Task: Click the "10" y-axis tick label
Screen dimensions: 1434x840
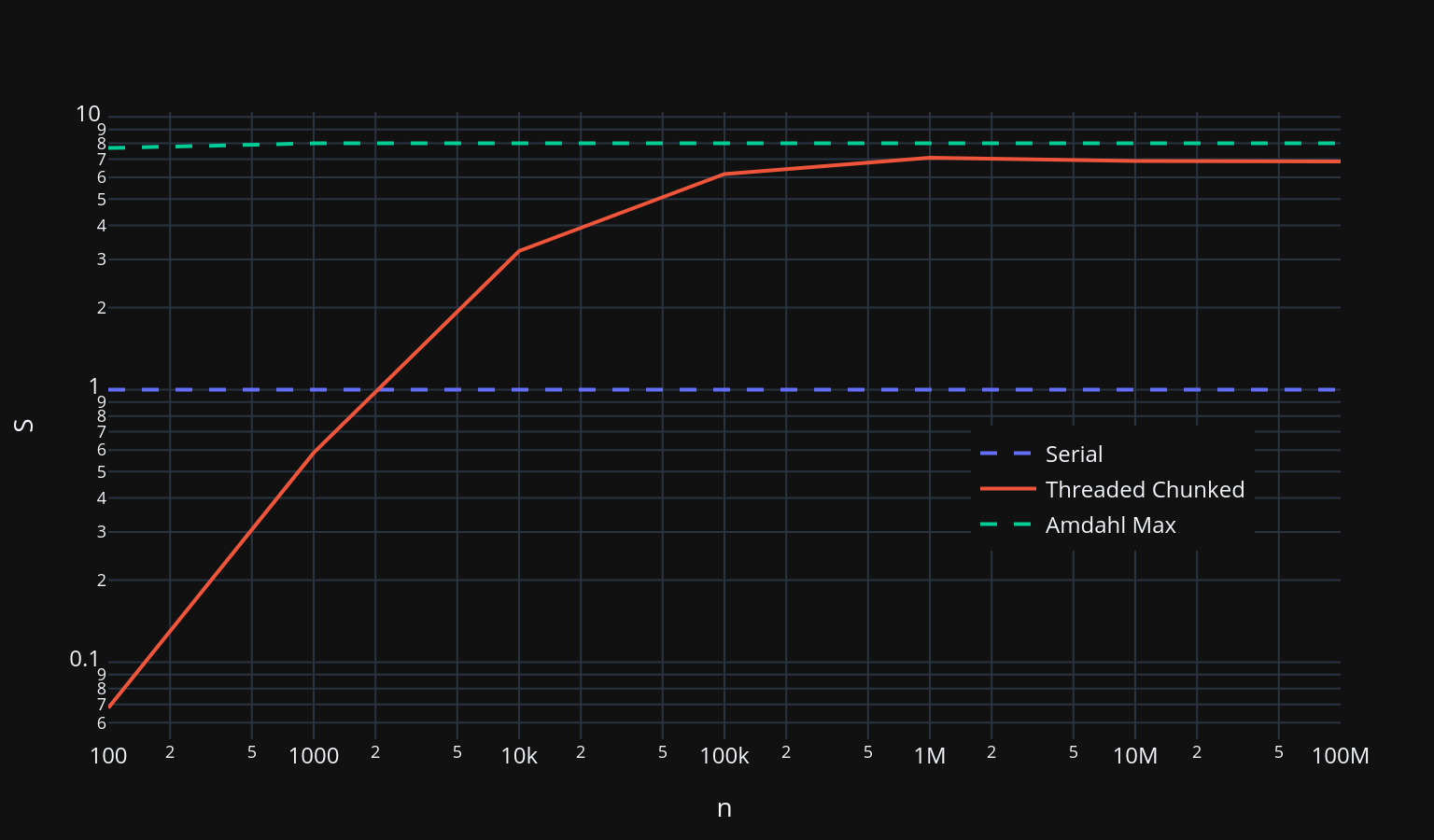Action: pos(88,114)
